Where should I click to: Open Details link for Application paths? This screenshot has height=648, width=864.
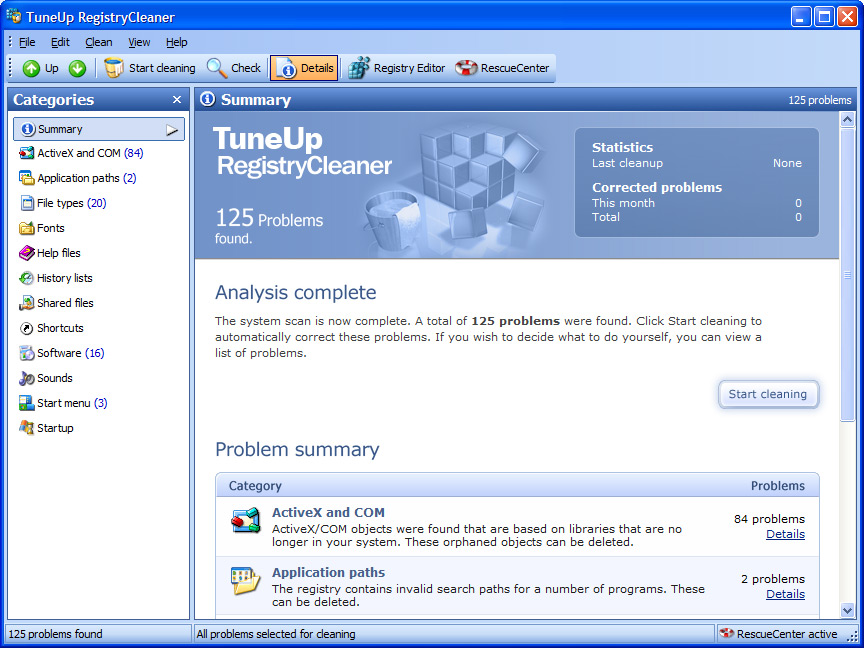pyautogui.click(x=785, y=594)
